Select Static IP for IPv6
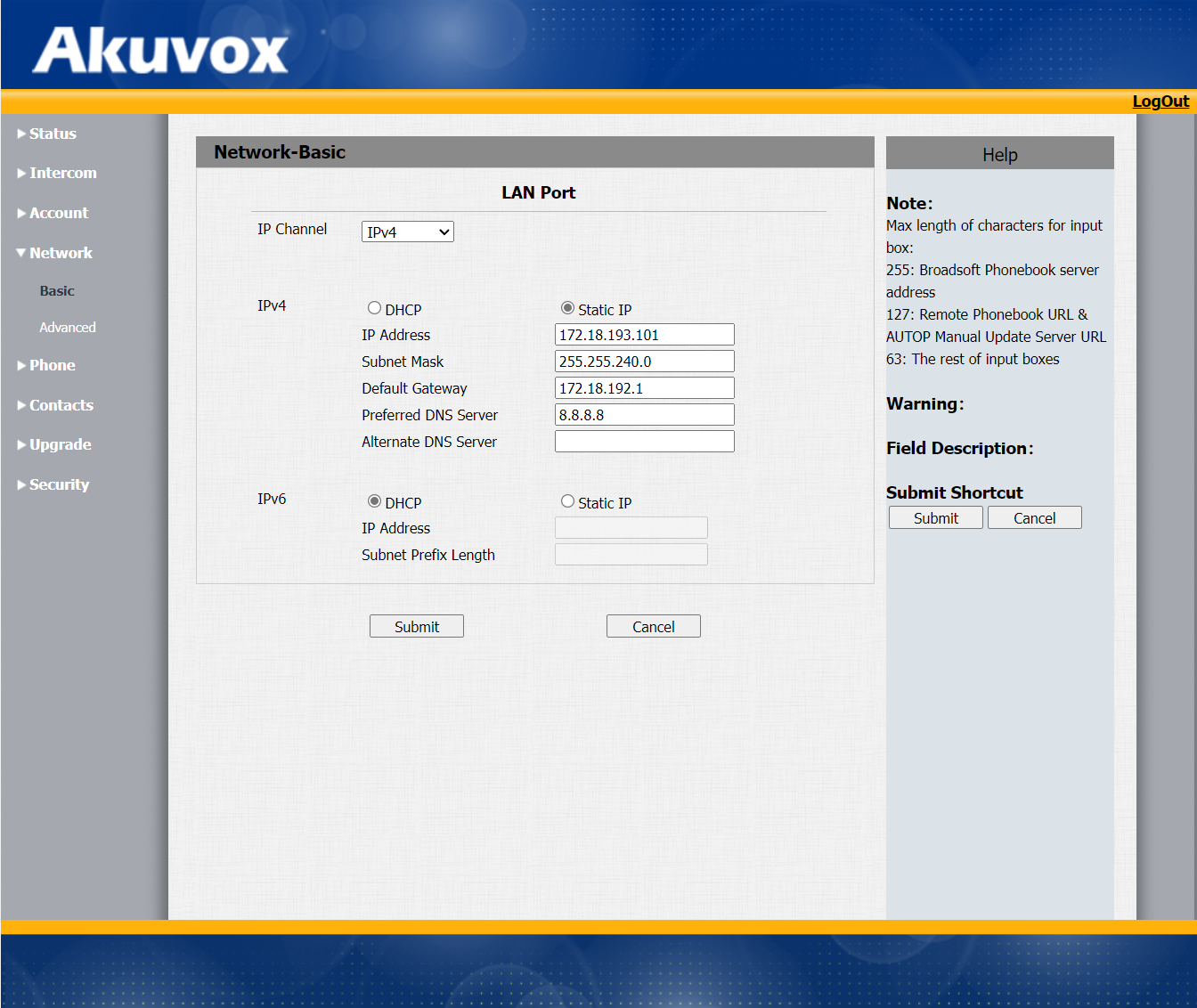The image size is (1197, 1008). (567, 500)
